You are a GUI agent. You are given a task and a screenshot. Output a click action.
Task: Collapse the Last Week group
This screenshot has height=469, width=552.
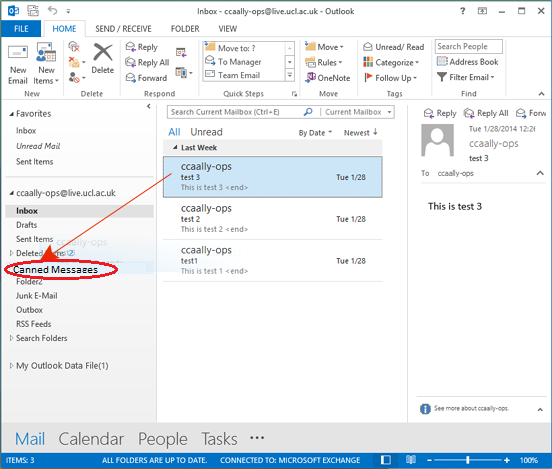(x=175, y=147)
